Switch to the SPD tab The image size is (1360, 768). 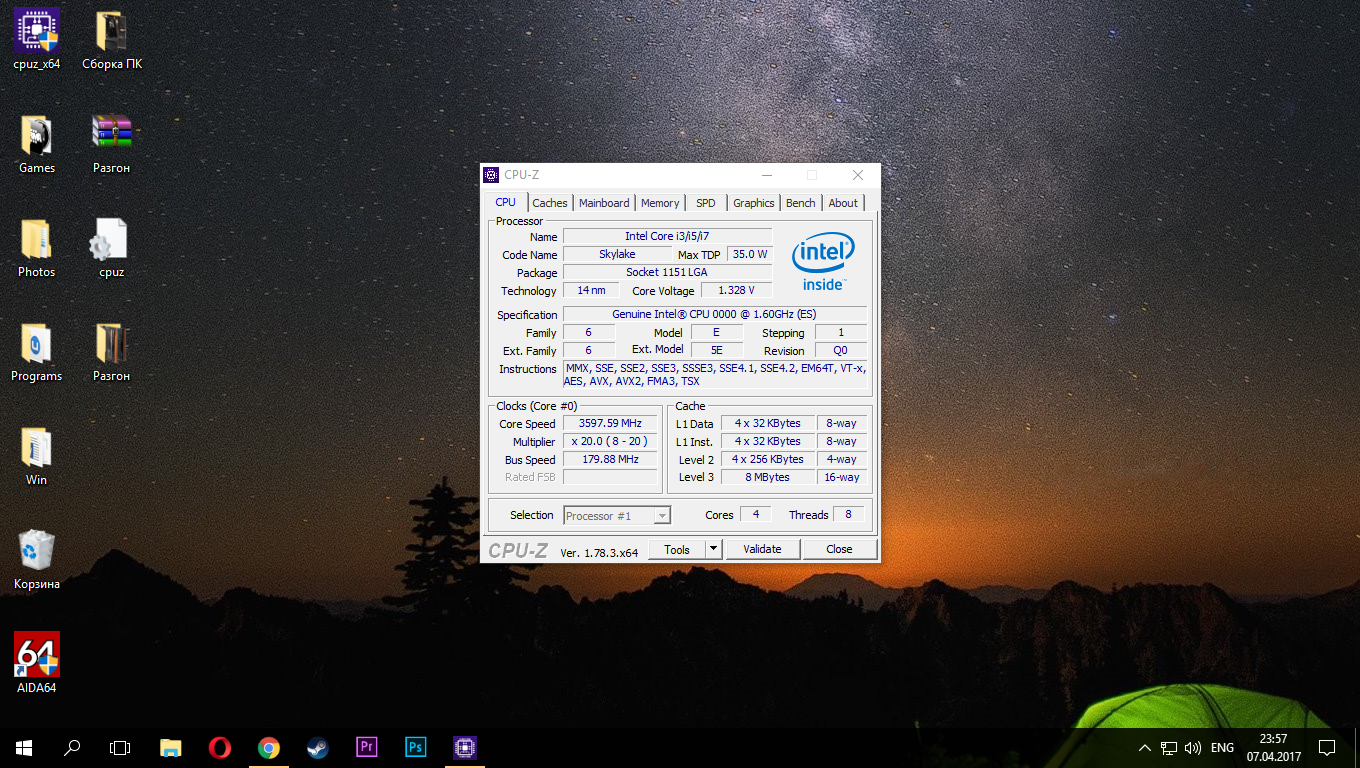click(706, 203)
